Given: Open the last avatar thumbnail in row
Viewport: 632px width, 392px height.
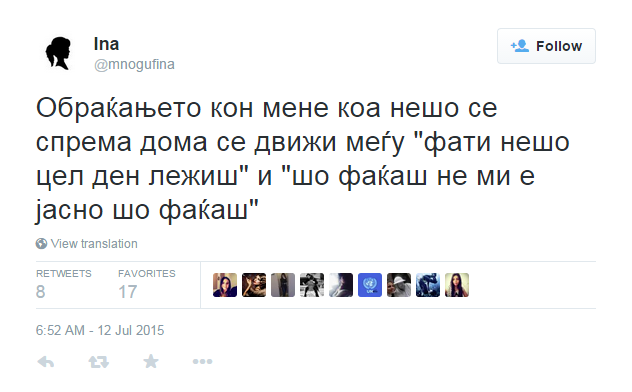Looking at the screenshot, I should pos(457,285).
